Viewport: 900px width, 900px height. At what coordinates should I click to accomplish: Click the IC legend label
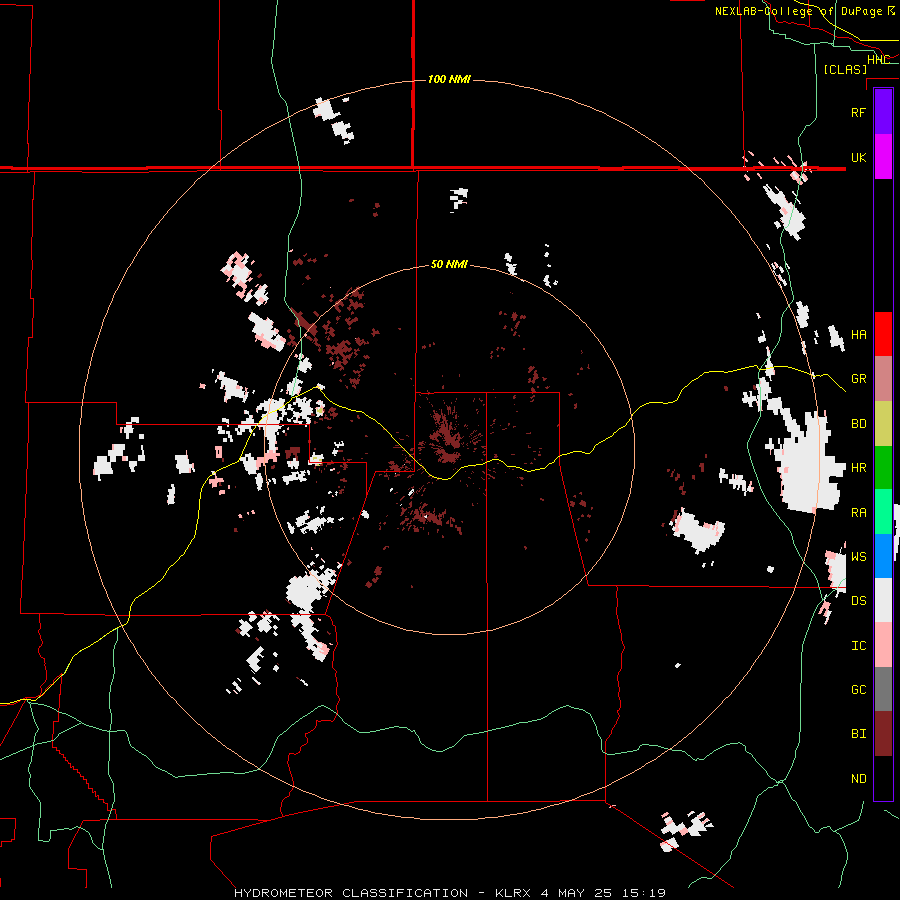pos(858,646)
